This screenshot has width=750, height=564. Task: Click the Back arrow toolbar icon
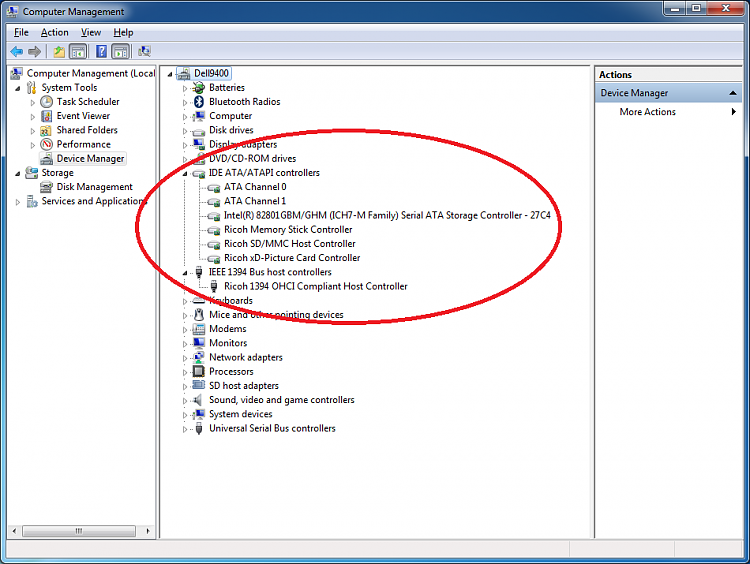click(17, 51)
